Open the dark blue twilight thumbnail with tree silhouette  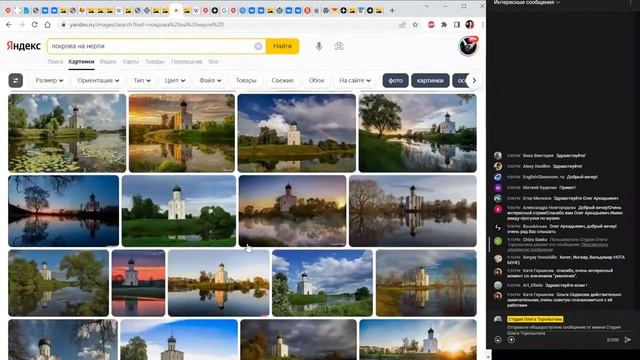tap(63, 211)
